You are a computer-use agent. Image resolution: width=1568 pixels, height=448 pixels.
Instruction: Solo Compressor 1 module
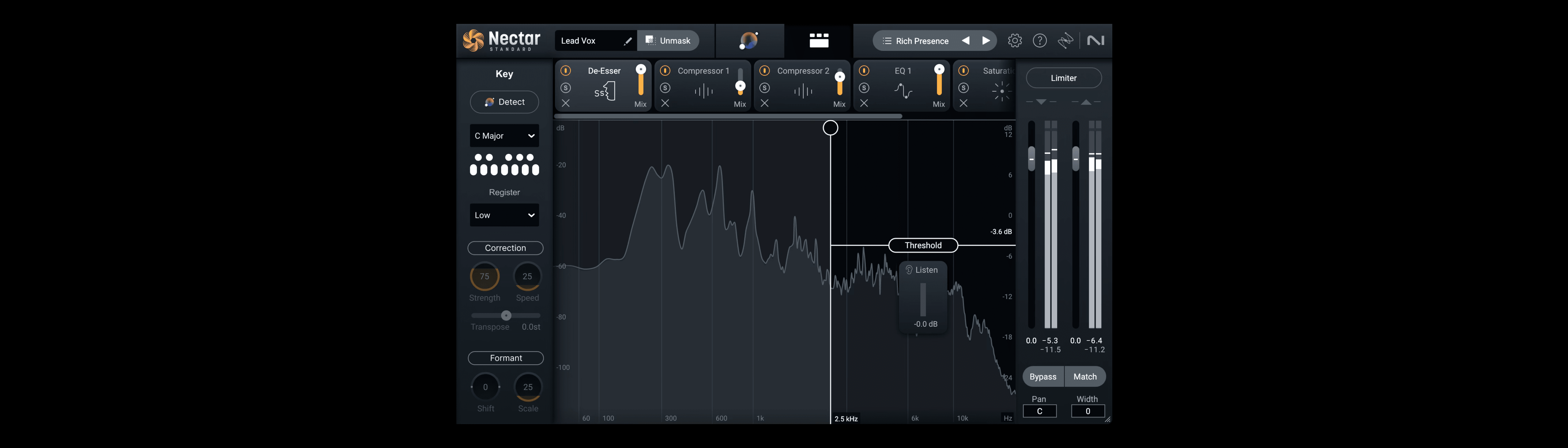tap(665, 88)
